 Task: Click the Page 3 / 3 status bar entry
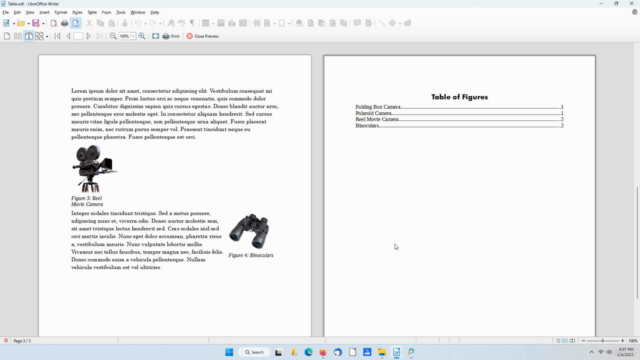[x=22, y=341]
